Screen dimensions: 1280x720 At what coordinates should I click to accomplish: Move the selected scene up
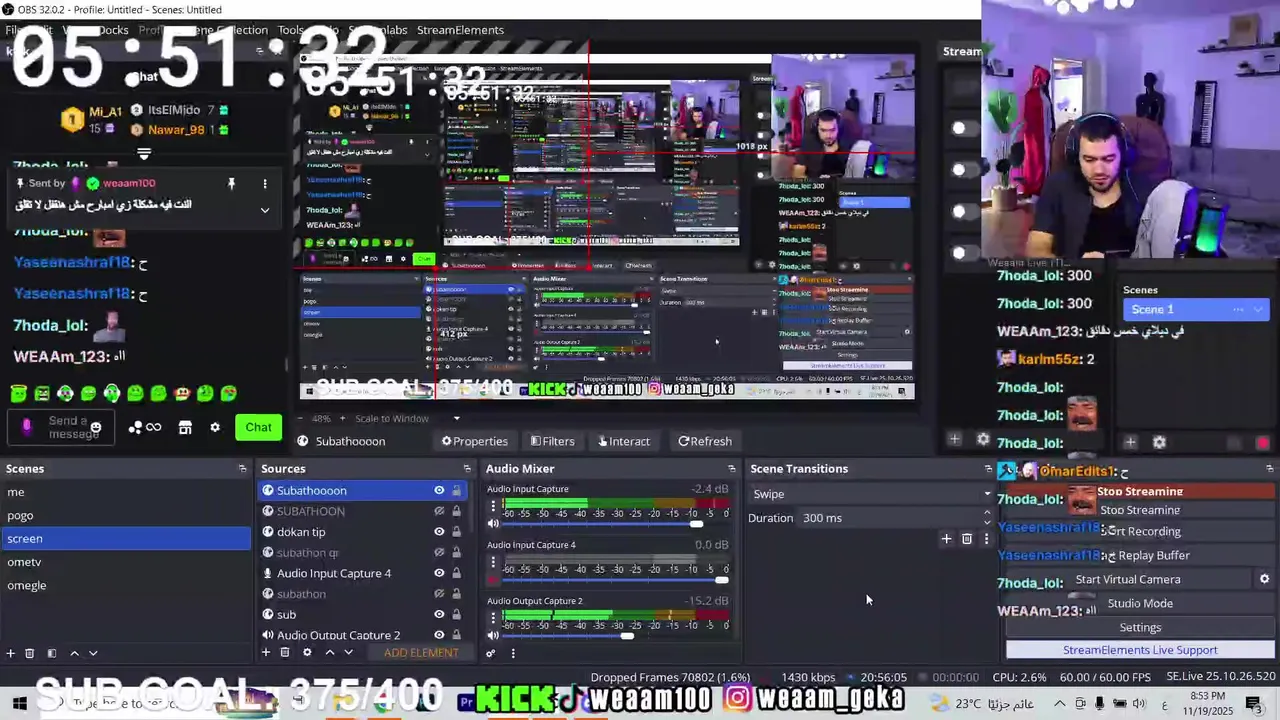[x=74, y=653]
